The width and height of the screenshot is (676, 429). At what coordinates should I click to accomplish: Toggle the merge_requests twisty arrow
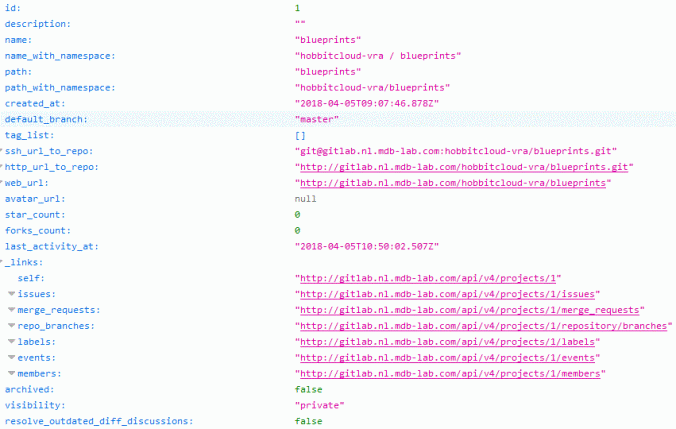pyautogui.click(x=11, y=310)
